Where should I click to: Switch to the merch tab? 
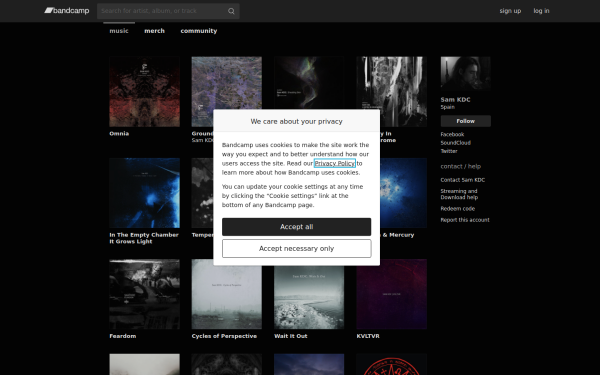[155, 31]
